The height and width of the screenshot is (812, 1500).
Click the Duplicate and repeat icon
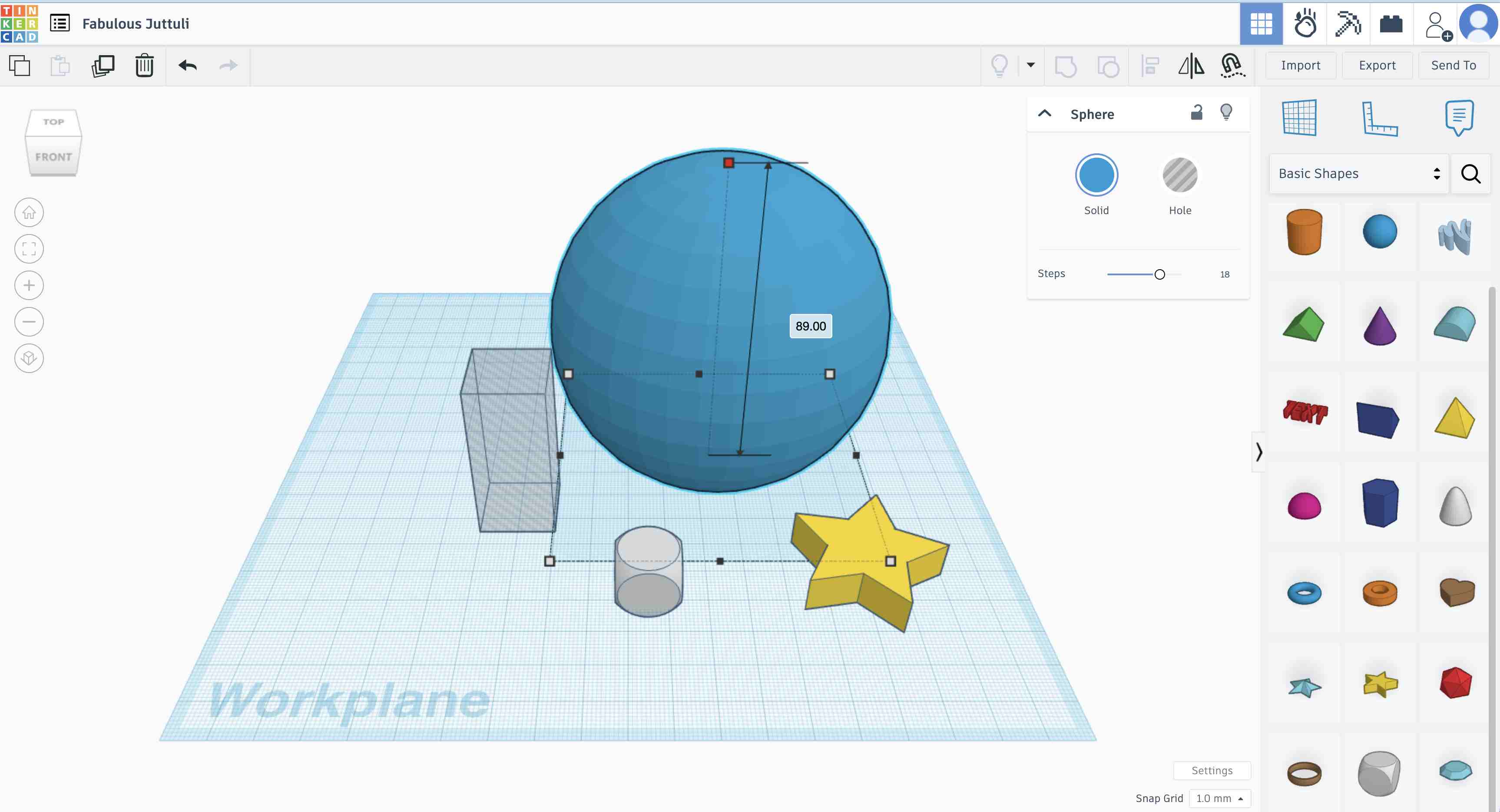coord(103,65)
